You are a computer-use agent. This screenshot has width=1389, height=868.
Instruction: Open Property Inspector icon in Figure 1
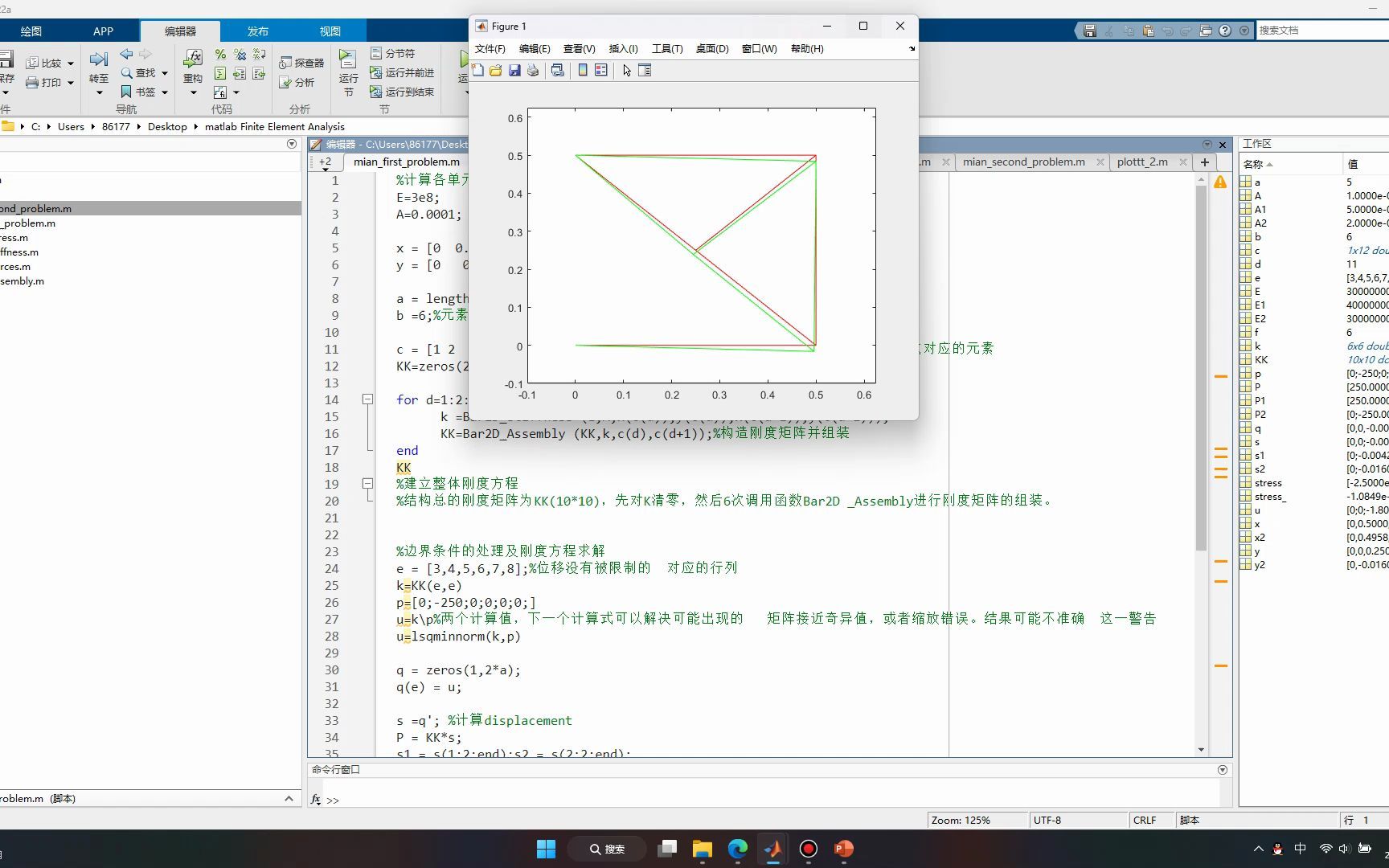point(645,71)
